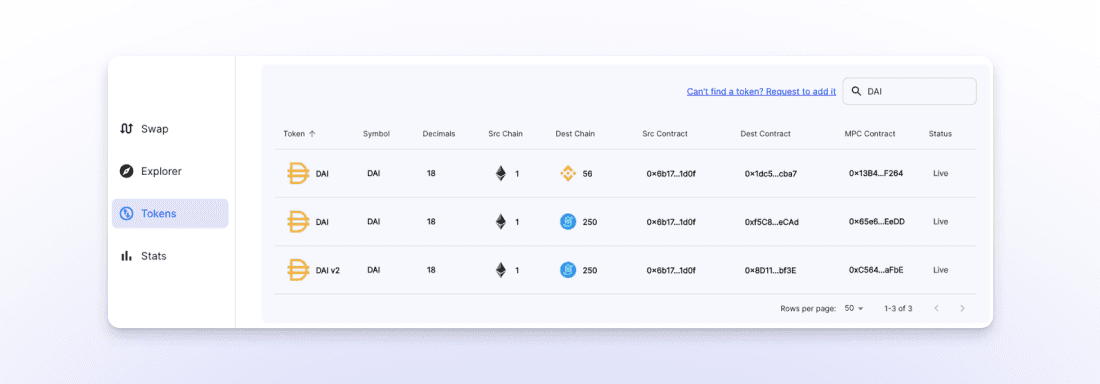
Task: Click the 1-3 of 3 pagination text
Action: pos(898,308)
